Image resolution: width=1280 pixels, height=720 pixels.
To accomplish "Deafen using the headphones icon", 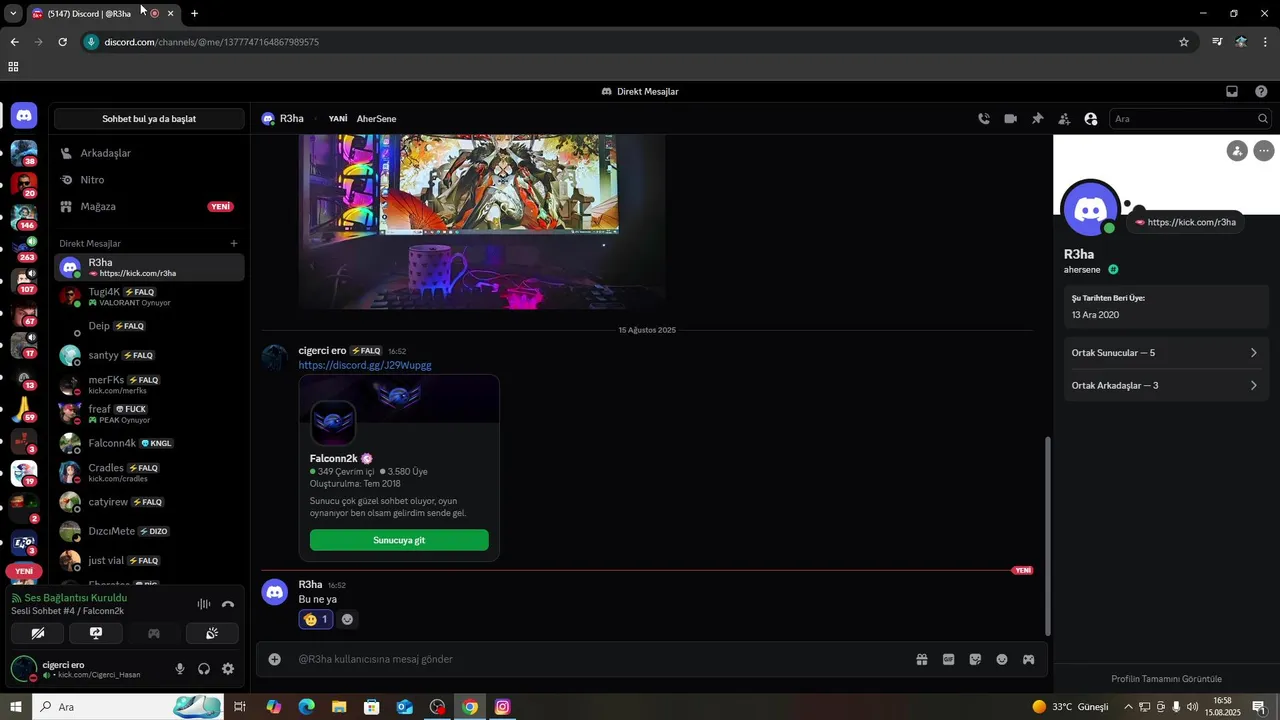I will (x=204, y=669).
